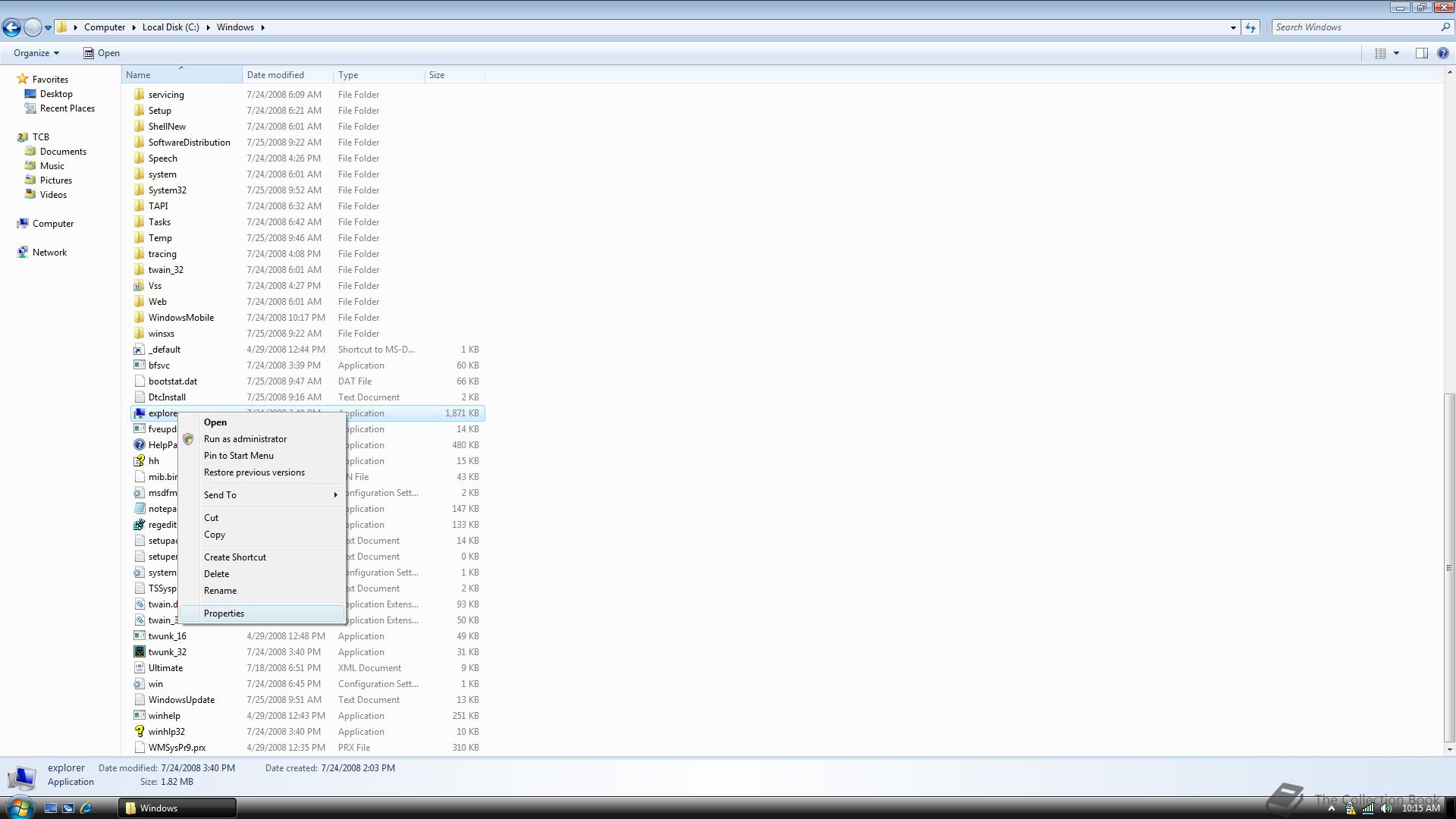Click the Refresh button beside address bar
The image size is (1456, 819).
pyautogui.click(x=1250, y=27)
